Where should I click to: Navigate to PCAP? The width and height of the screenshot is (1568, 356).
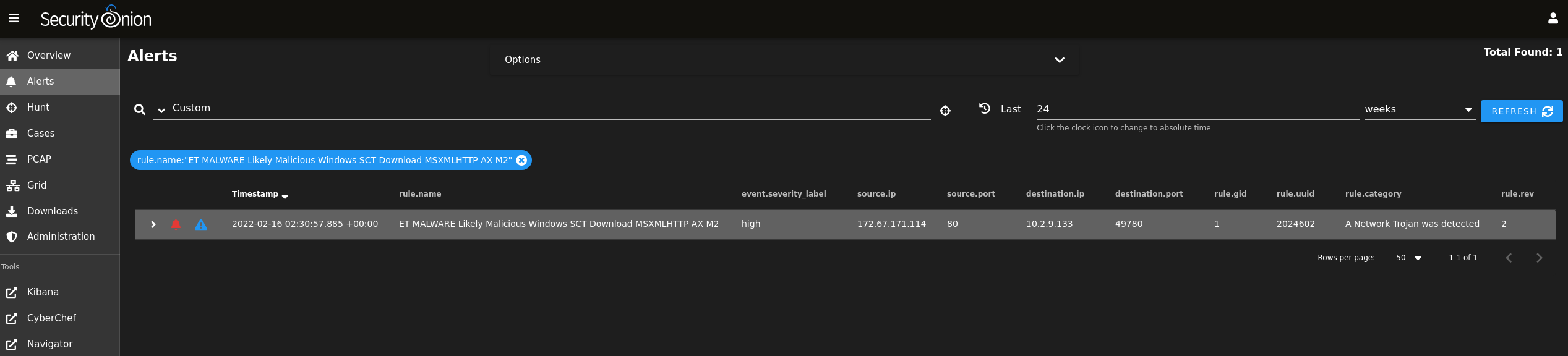coord(60,159)
